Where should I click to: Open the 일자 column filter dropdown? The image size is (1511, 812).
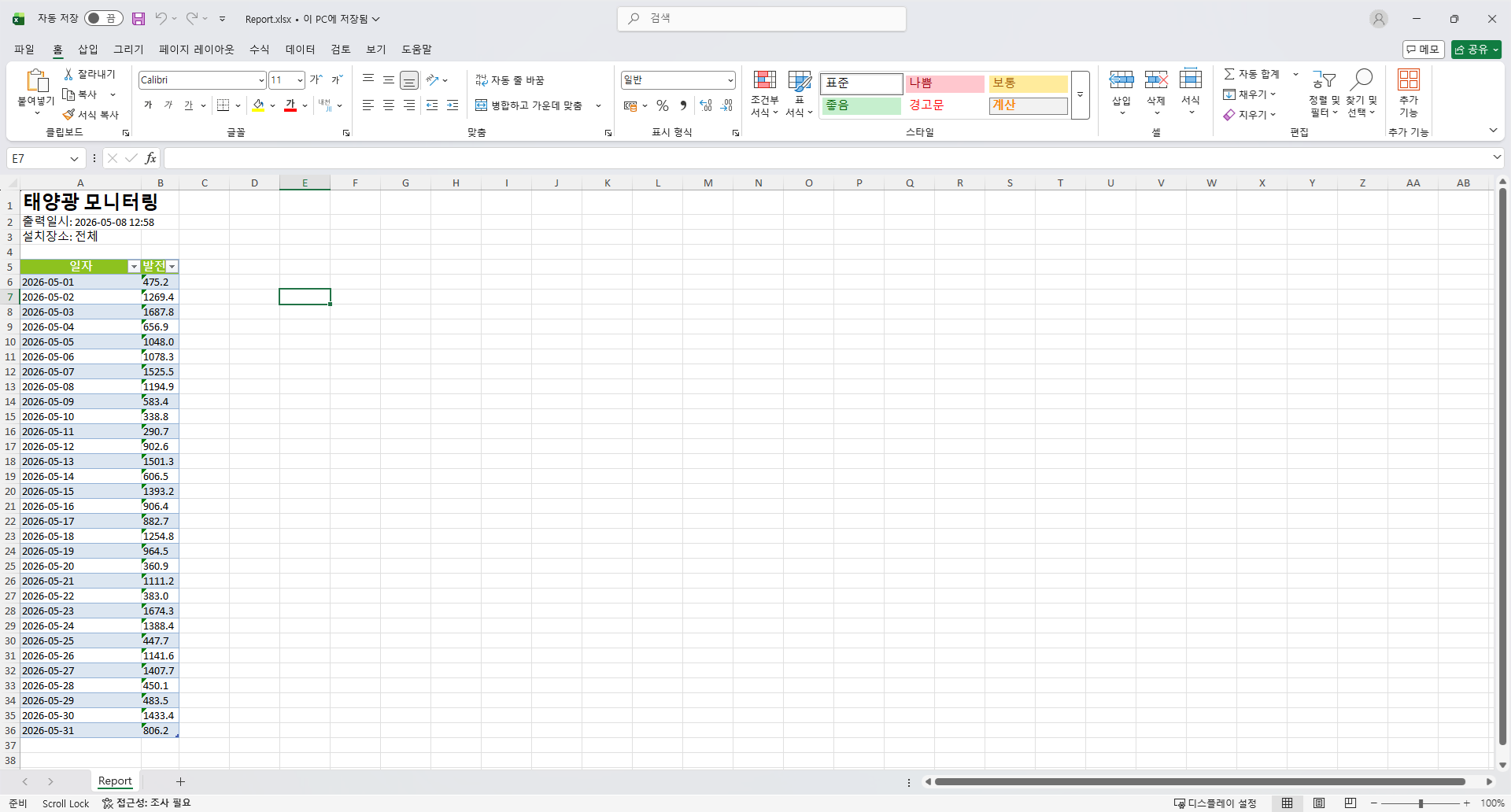[x=134, y=267]
